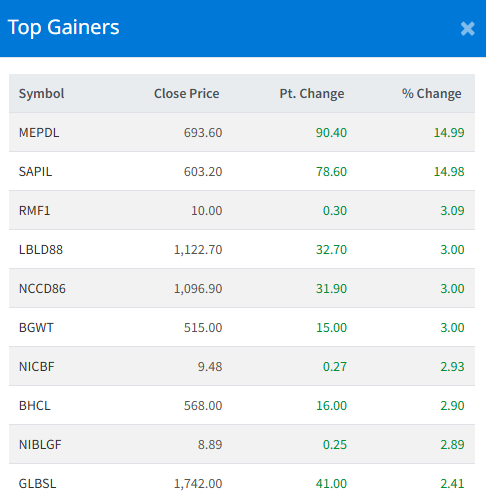Image resolution: width=486 pixels, height=495 pixels.
Task: Click GLBSL's close price 1,742.00
Action: [198, 484]
